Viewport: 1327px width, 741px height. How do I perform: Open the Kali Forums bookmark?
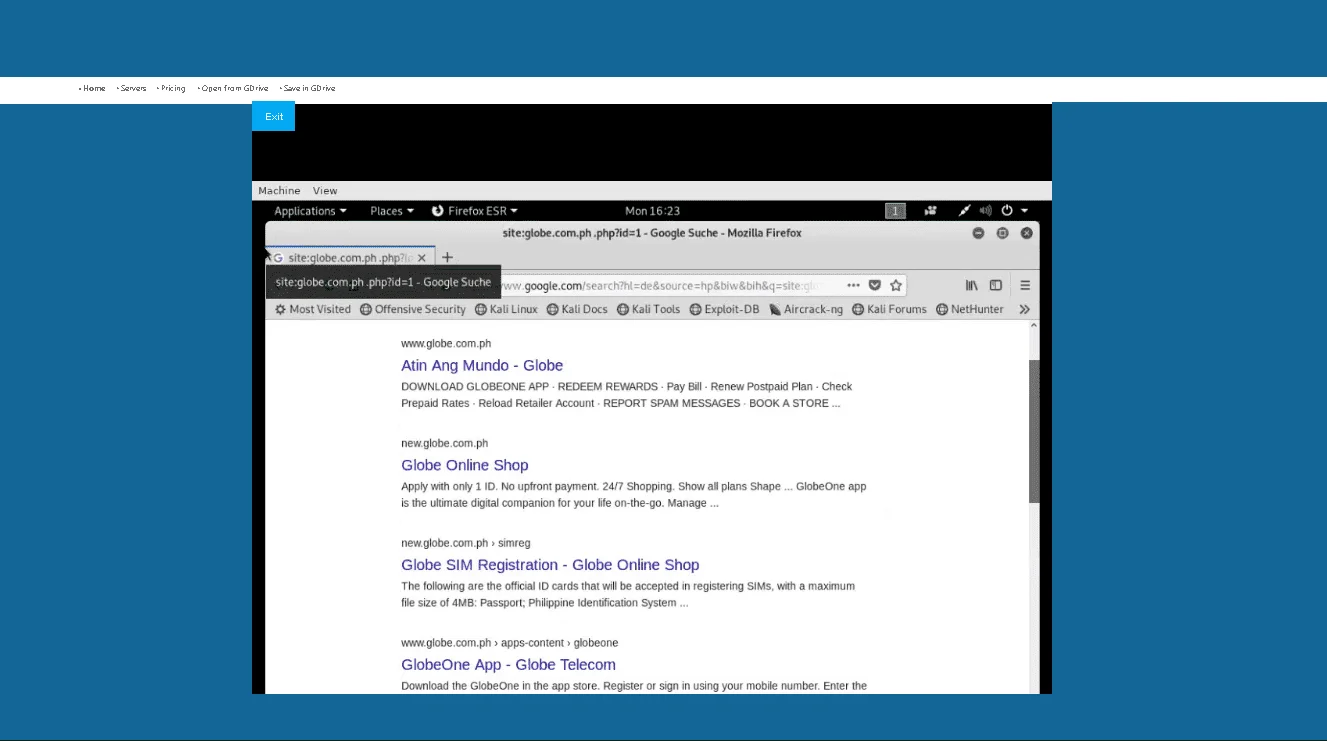tap(890, 310)
